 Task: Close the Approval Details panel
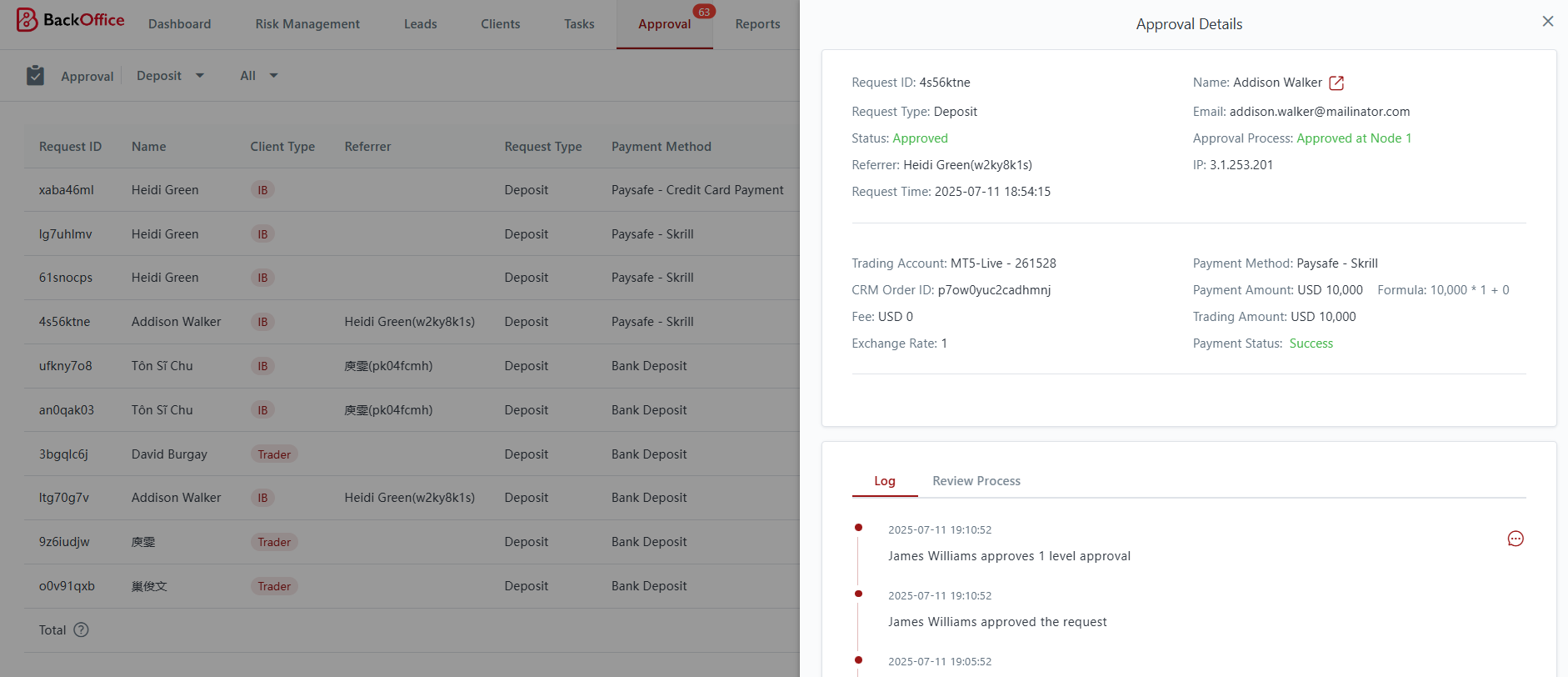coord(1547,22)
